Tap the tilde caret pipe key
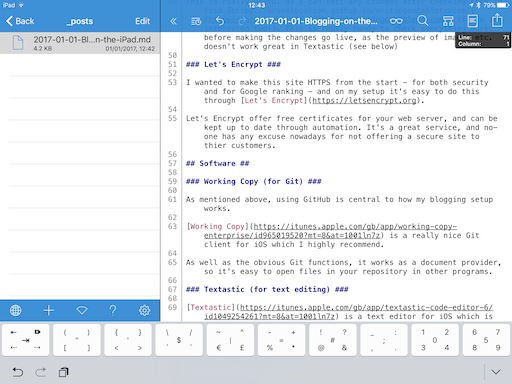 [x=230, y=340]
